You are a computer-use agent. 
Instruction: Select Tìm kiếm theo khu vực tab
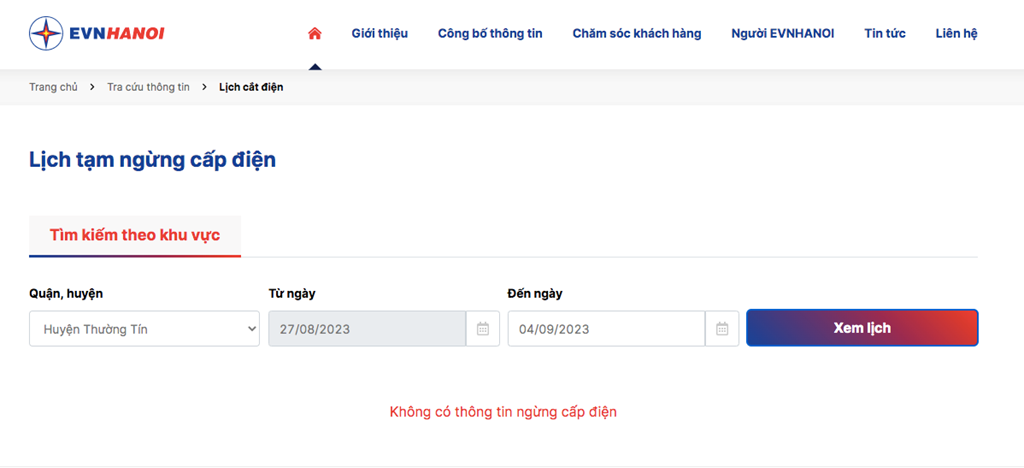click(x=135, y=236)
